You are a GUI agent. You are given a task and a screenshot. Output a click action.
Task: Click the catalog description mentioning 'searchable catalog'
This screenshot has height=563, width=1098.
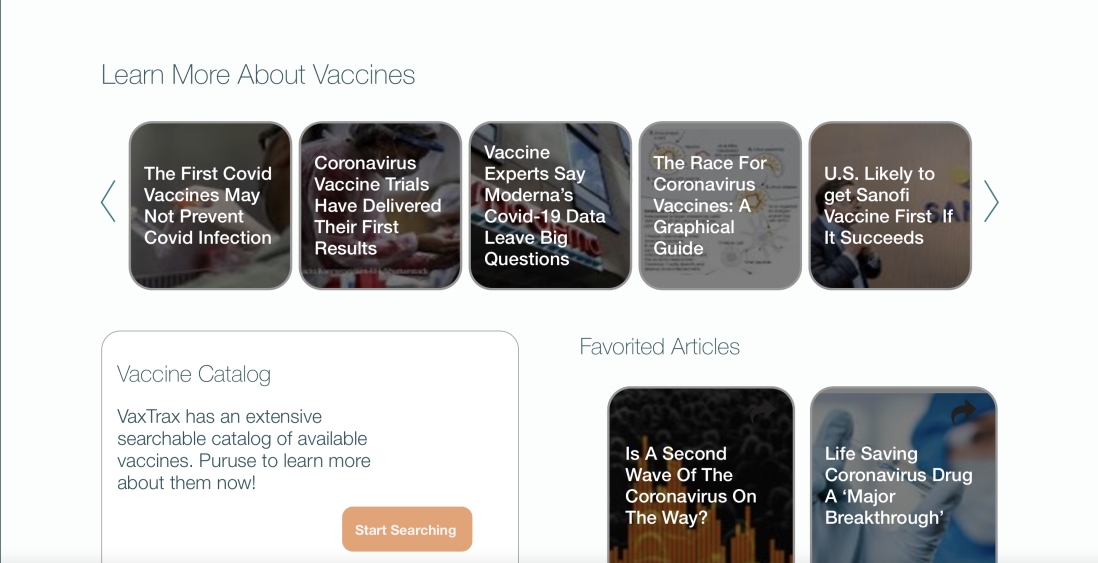pos(243,449)
